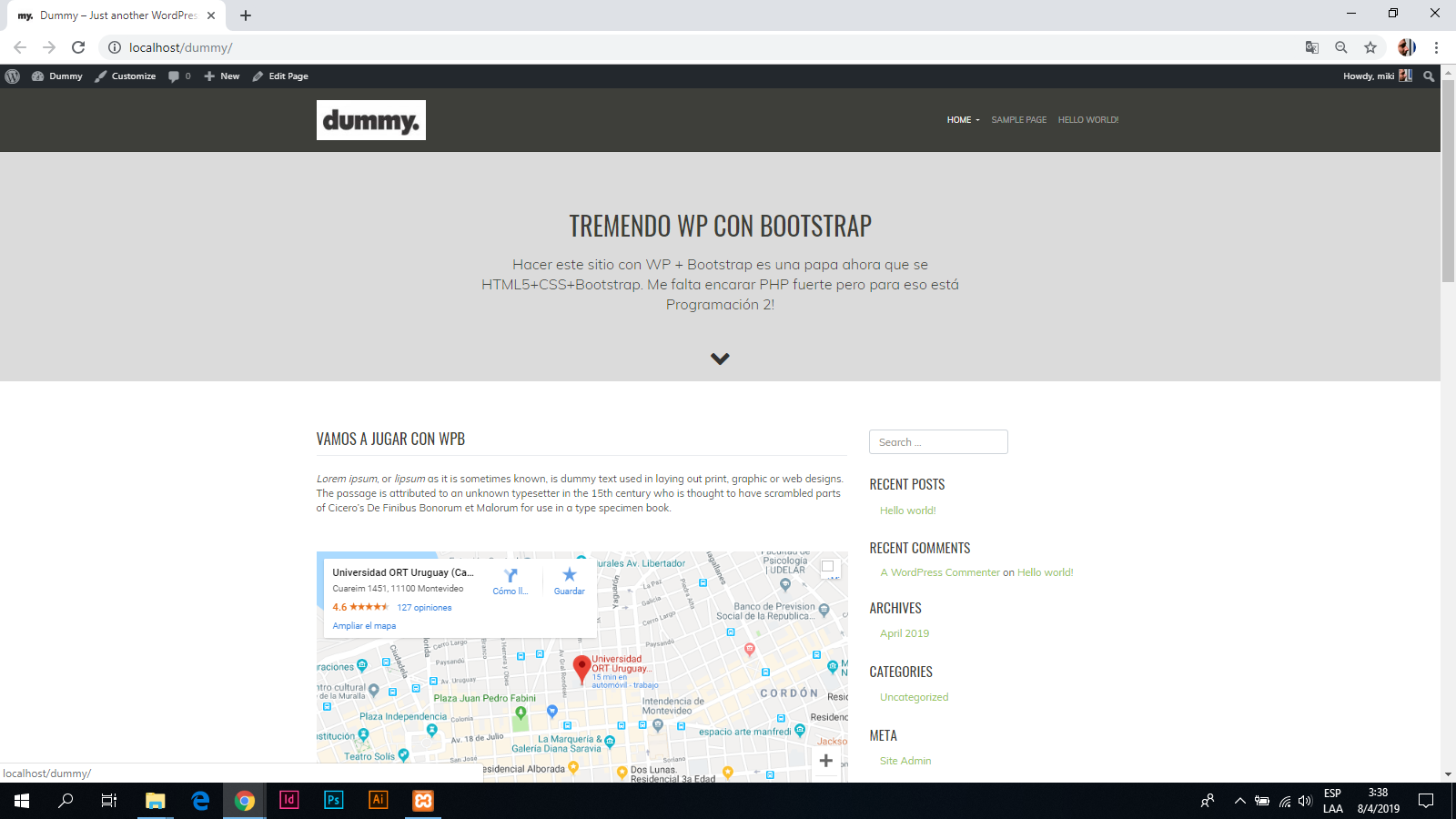The width and height of the screenshot is (1456, 819).
Task: Zoom in with the map plus button
Action: coord(826,761)
